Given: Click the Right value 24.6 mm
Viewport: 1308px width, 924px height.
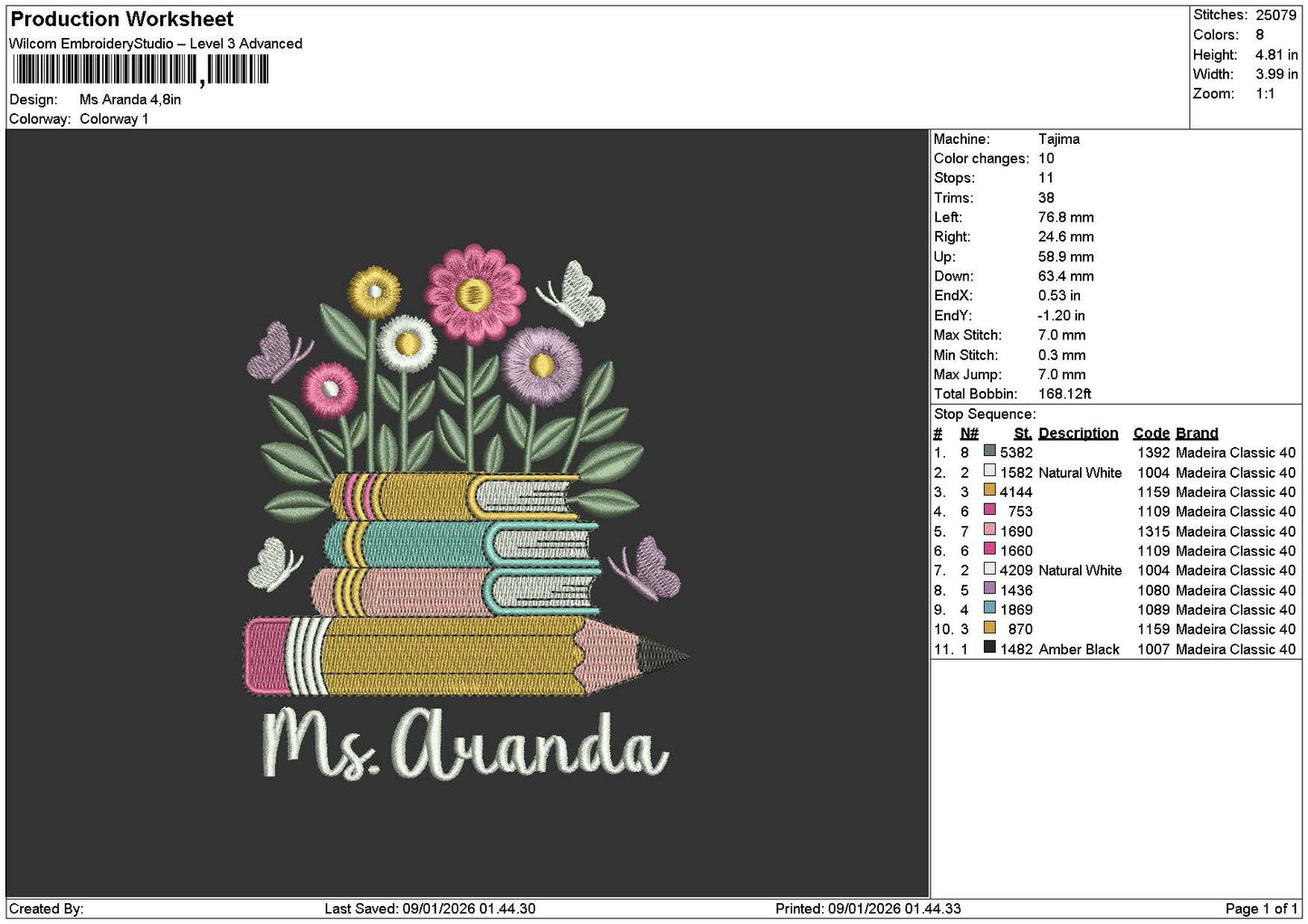Looking at the screenshot, I should [x=1066, y=236].
